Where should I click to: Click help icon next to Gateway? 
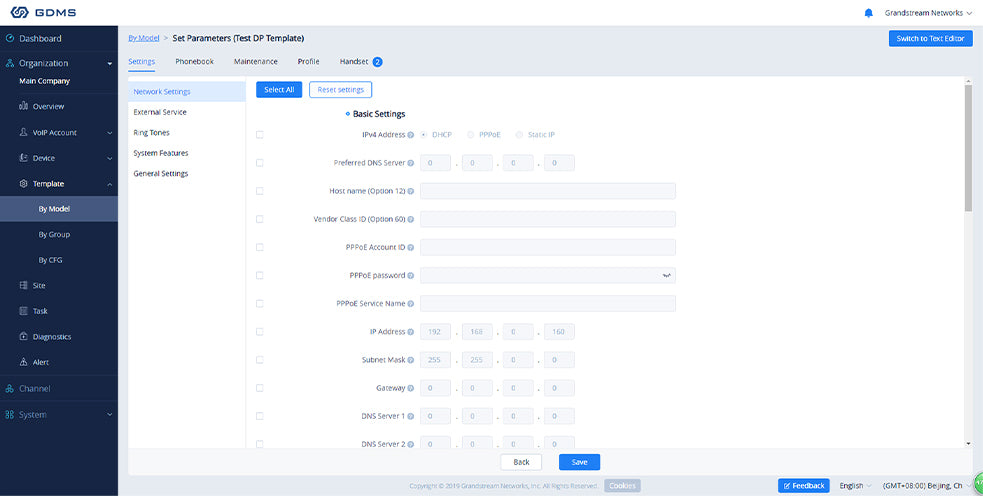click(411, 388)
